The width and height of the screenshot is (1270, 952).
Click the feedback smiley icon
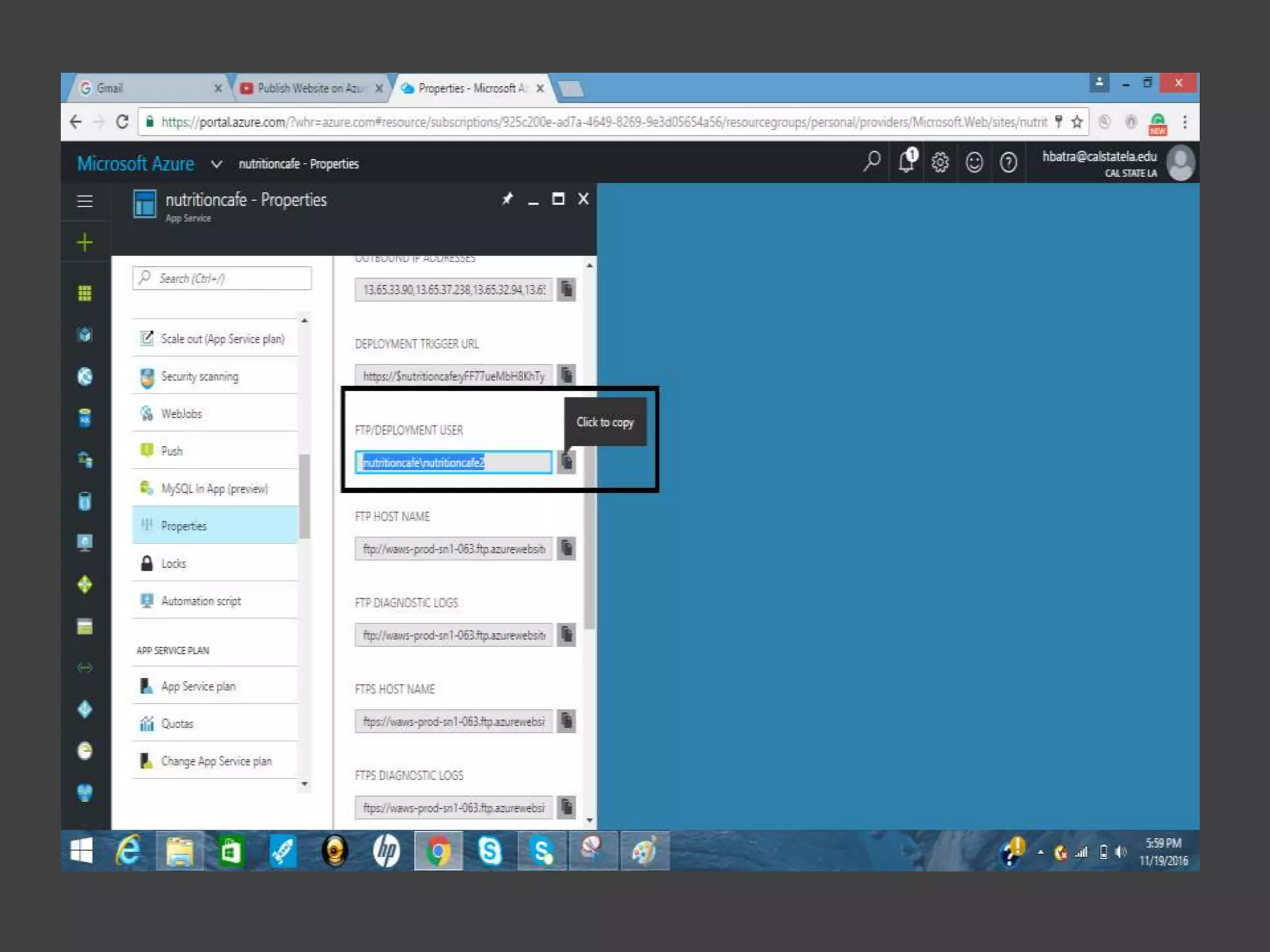[x=974, y=162]
